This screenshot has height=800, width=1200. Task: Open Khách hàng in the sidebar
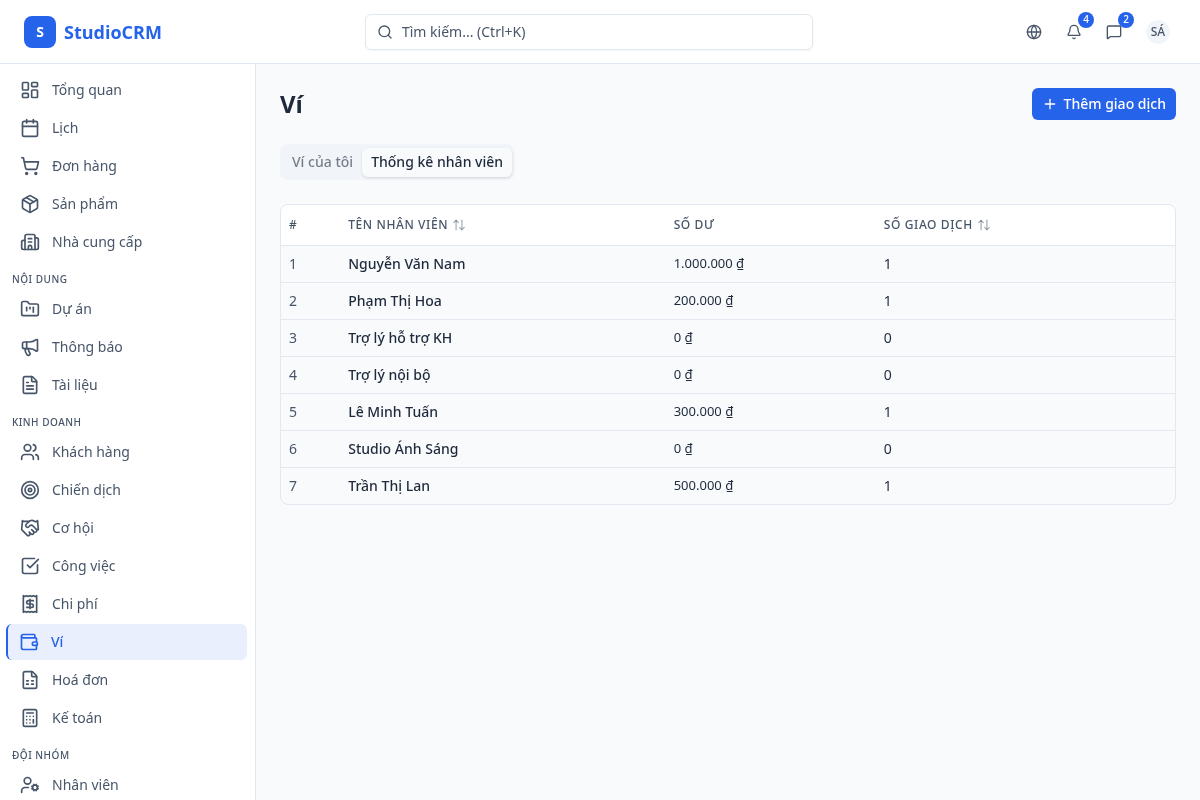click(x=91, y=452)
